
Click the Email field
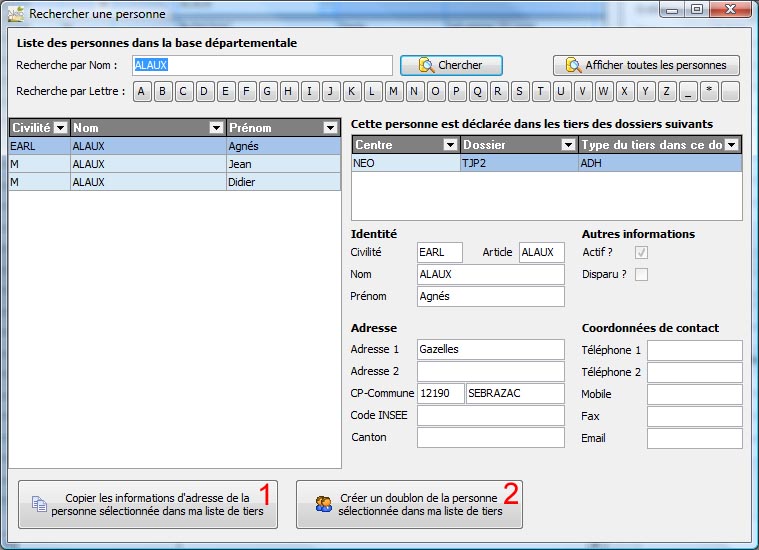tap(695, 439)
